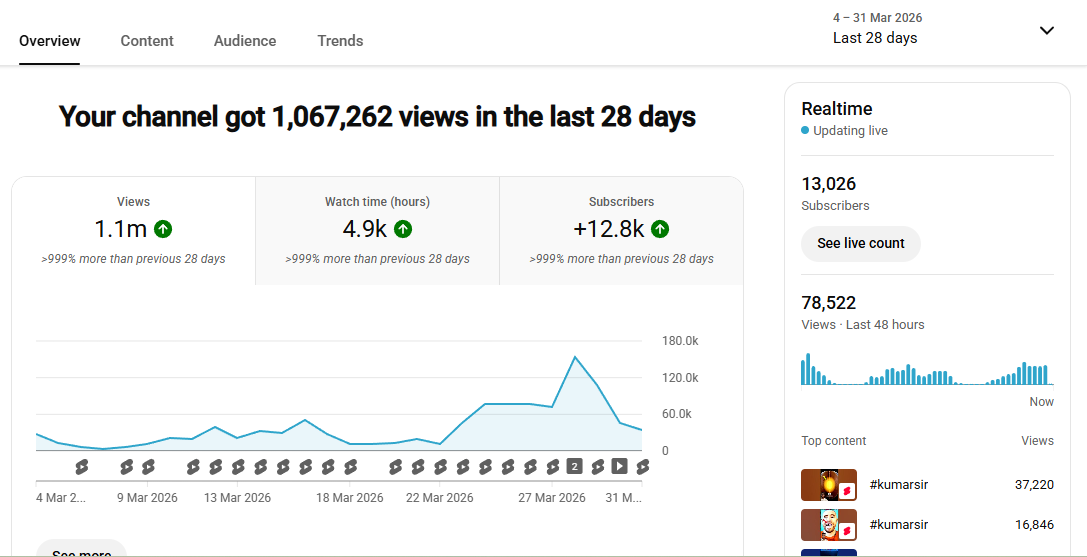
Task: Click the green arrow next to 4.9k
Action: click(x=403, y=229)
